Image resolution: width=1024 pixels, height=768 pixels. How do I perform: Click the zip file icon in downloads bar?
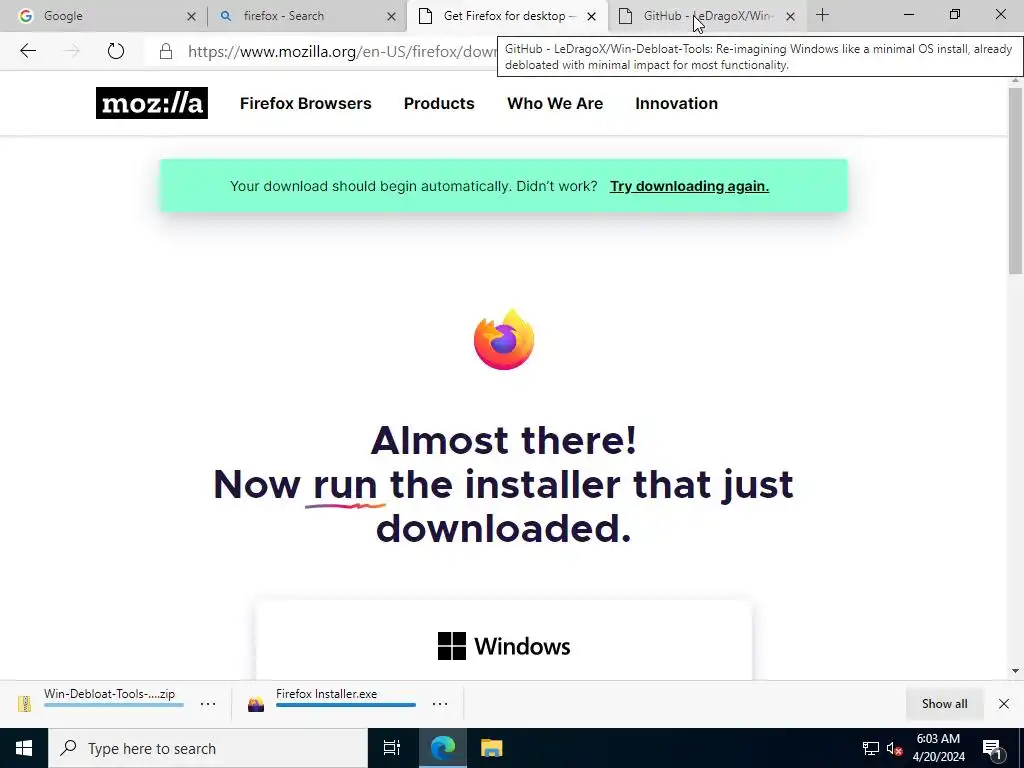[24, 703]
